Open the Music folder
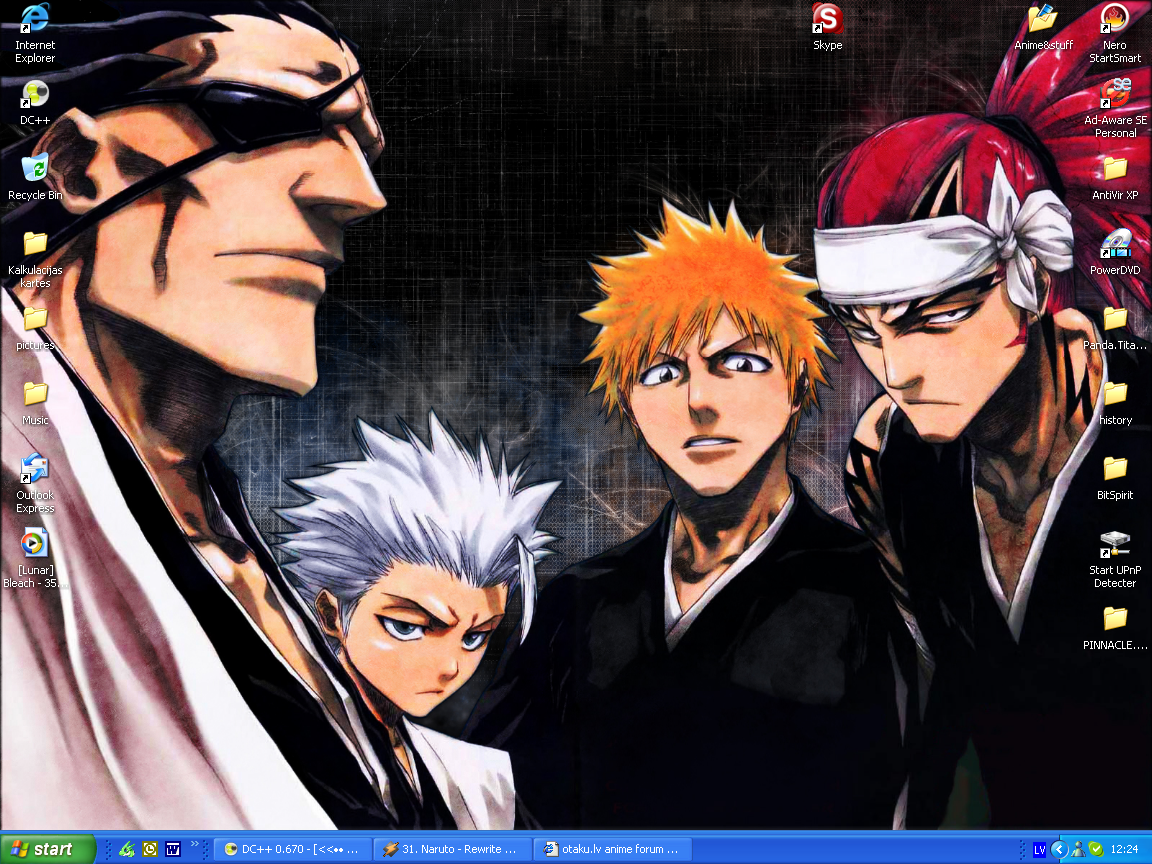 click(x=35, y=403)
